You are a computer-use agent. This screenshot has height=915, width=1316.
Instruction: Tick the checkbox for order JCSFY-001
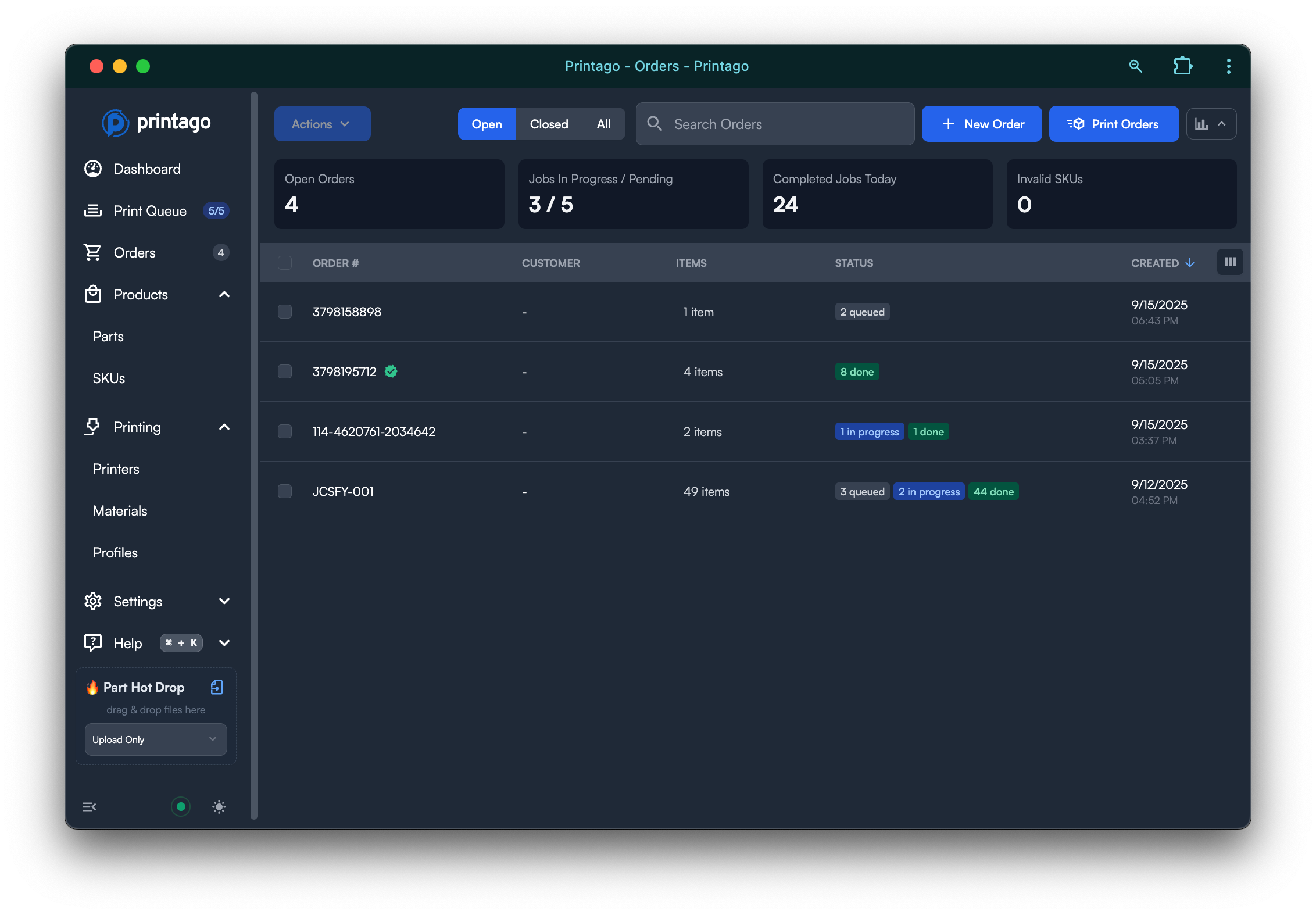285,491
